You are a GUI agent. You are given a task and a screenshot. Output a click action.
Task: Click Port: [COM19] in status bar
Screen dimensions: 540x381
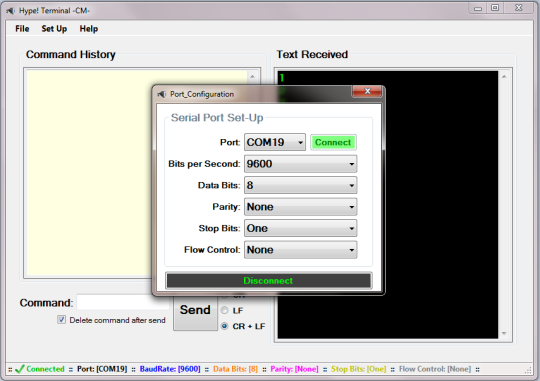pos(102,369)
